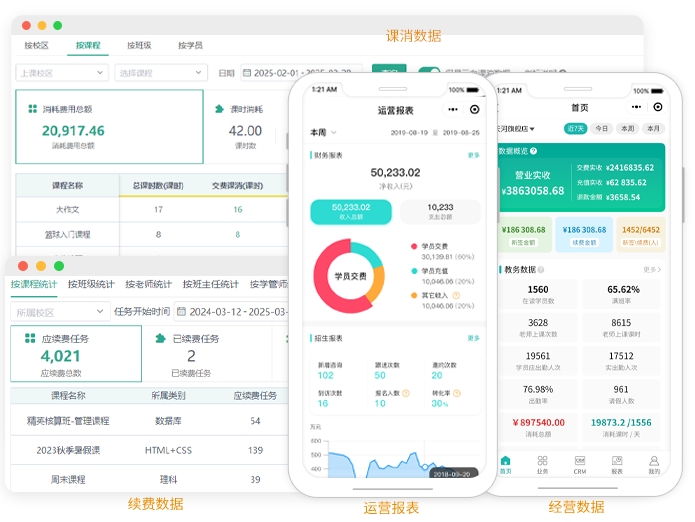Click the green icon beside 课时消耗

point(219,109)
